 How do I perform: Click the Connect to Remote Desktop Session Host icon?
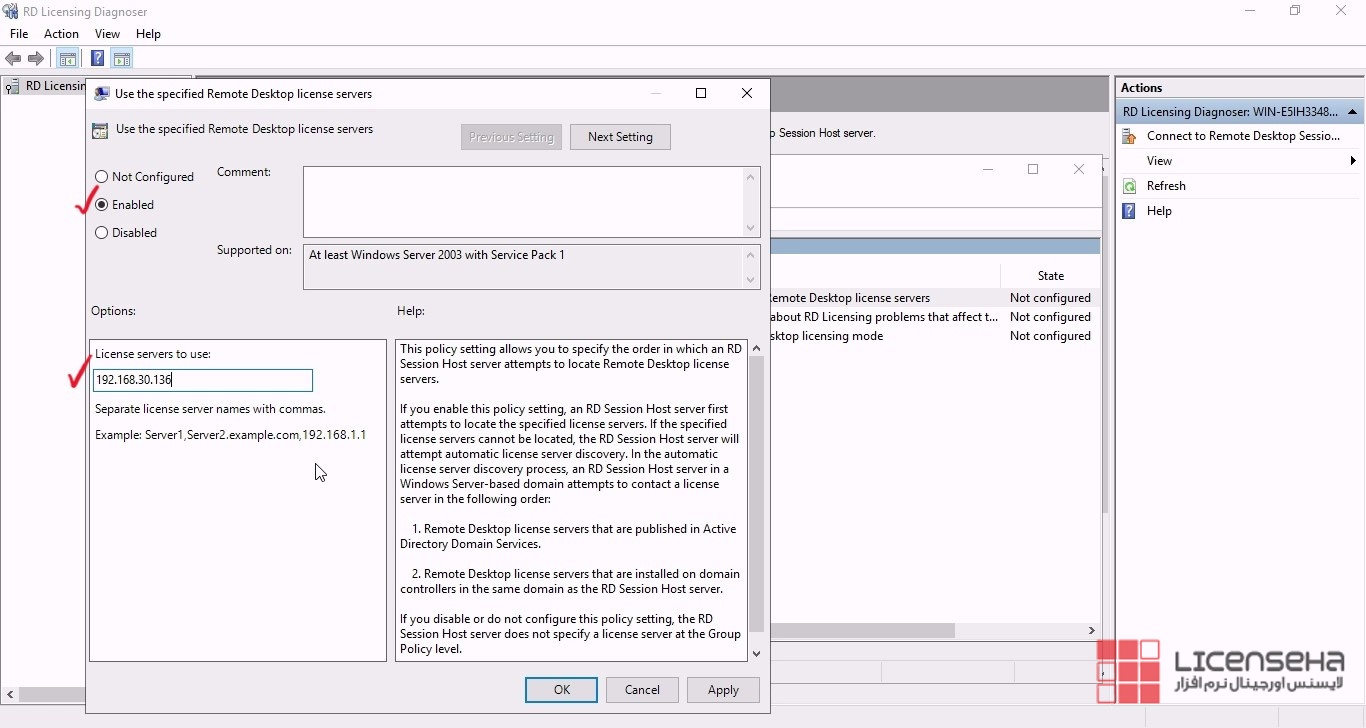pos(1130,136)
